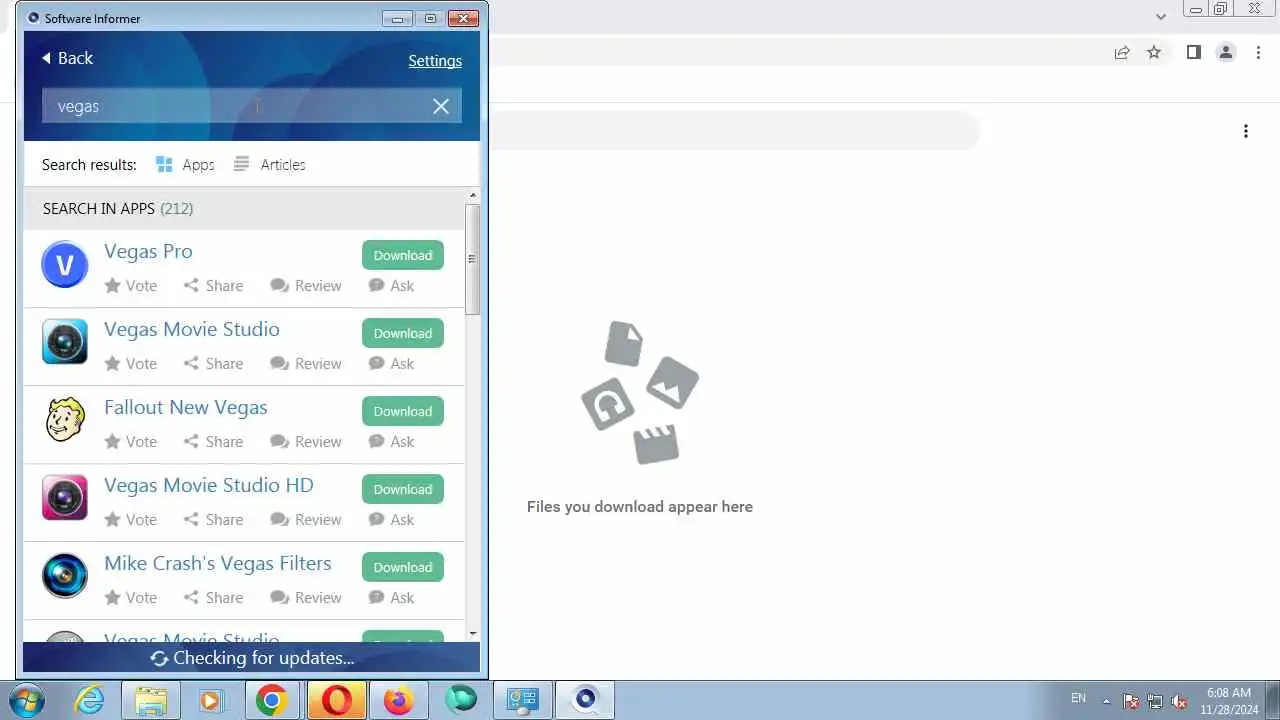Review Mike Crash's Vegas Filters
The height and width of the screenshot is (720, 1280).
pyautogui.click(x=306, y=598)
